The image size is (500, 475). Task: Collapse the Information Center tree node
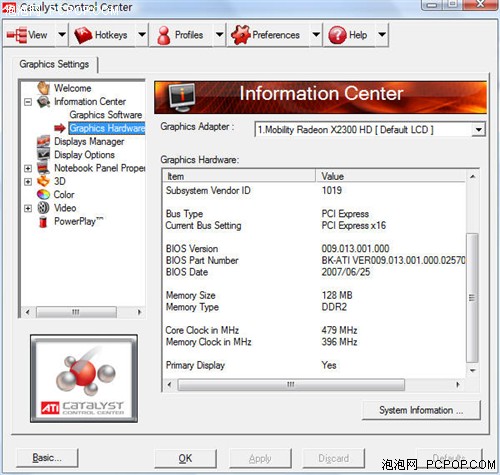pyautogui.click(x=28, y=102)
